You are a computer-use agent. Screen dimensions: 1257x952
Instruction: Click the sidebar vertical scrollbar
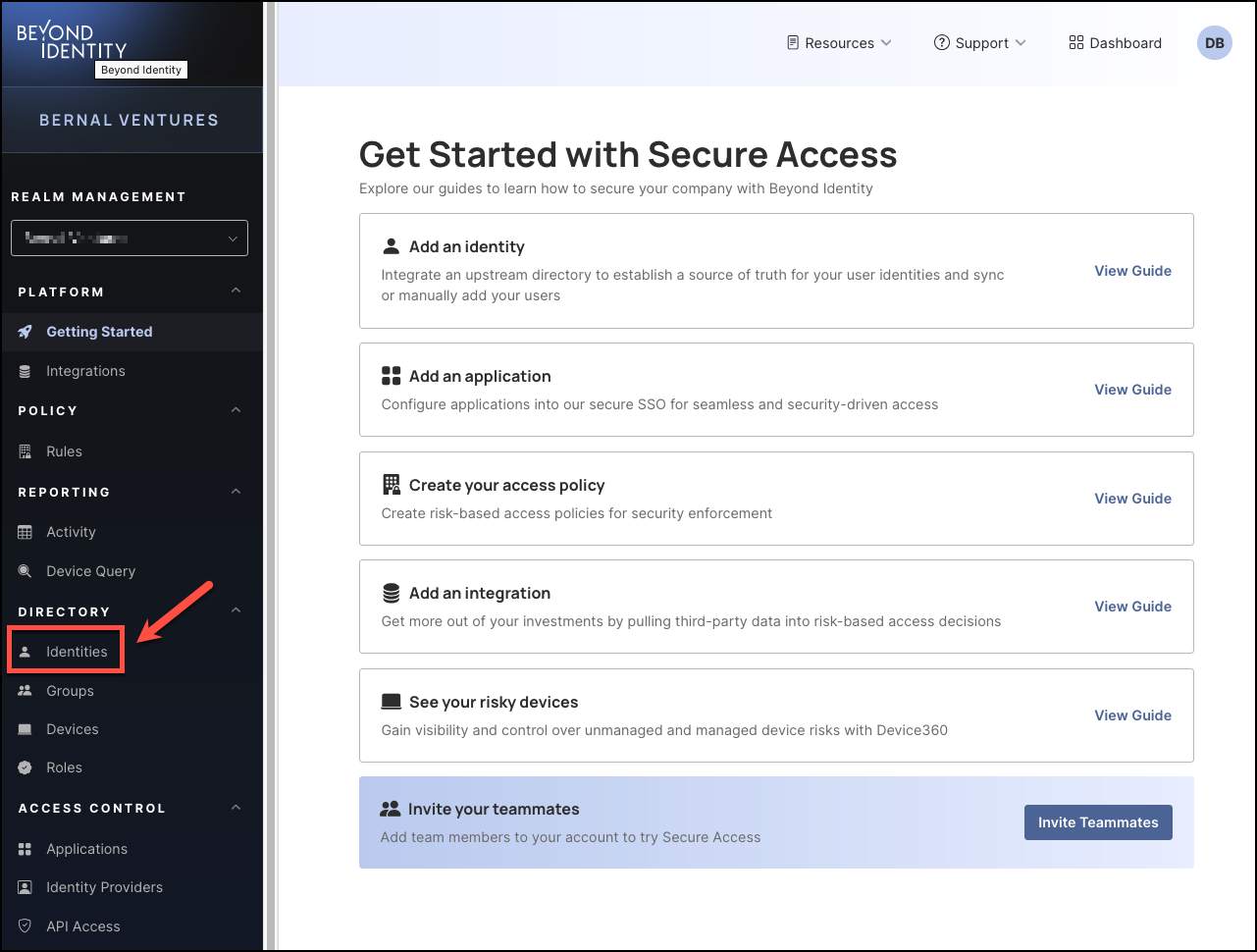click(271, 476)
